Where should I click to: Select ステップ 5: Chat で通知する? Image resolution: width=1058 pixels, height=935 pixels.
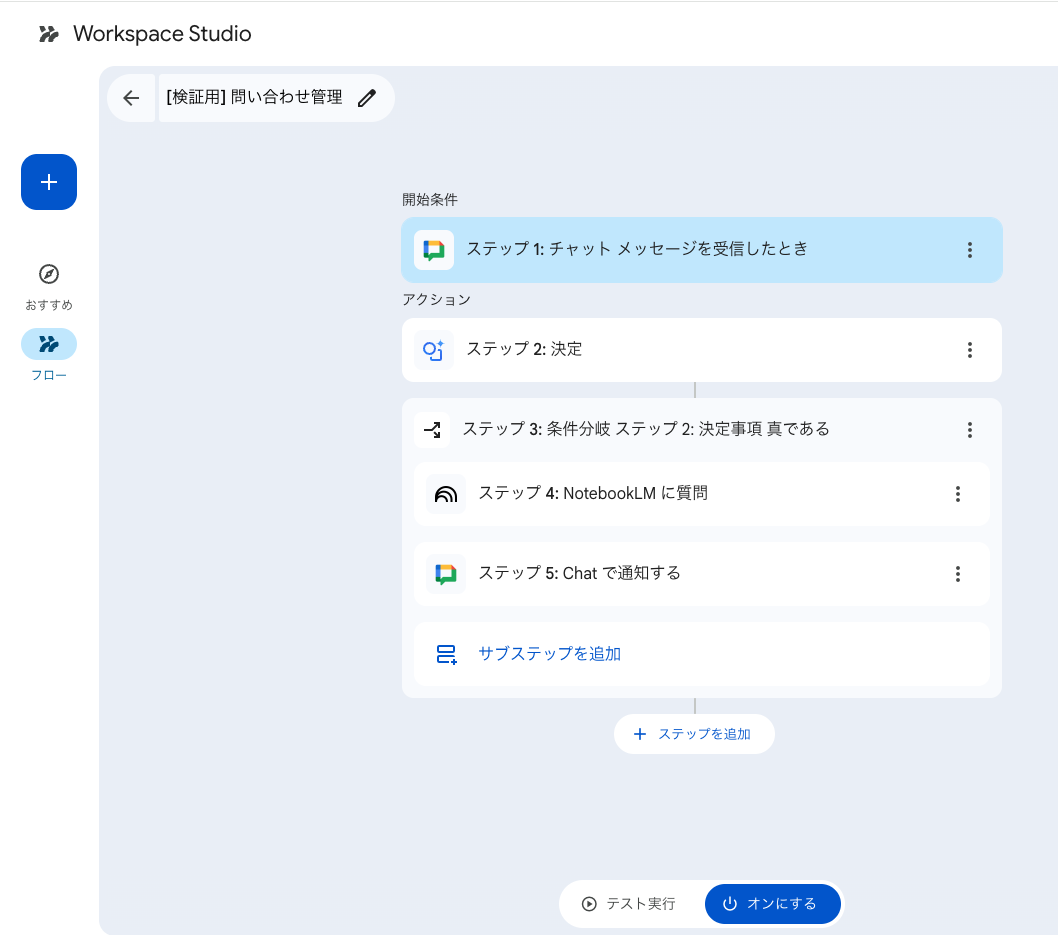702,574
